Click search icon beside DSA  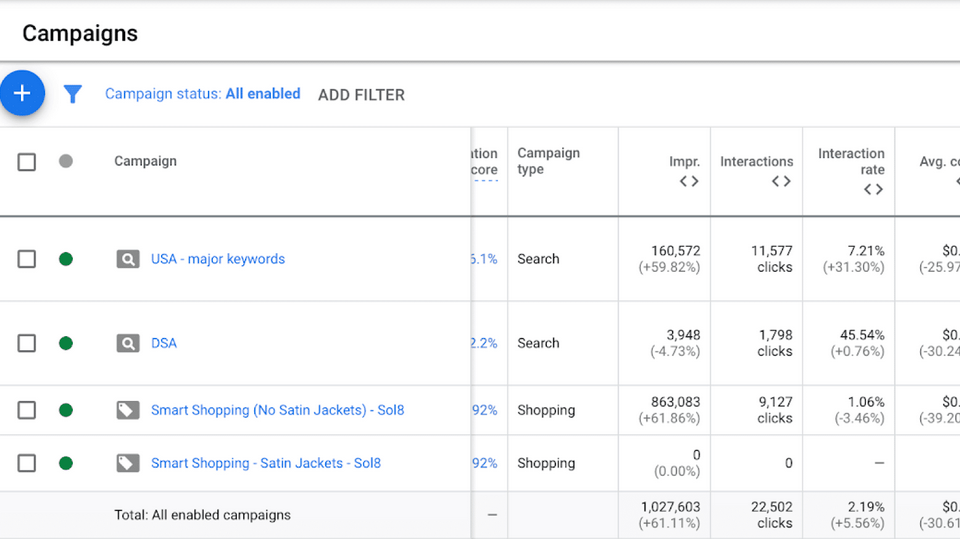[128, 343]
